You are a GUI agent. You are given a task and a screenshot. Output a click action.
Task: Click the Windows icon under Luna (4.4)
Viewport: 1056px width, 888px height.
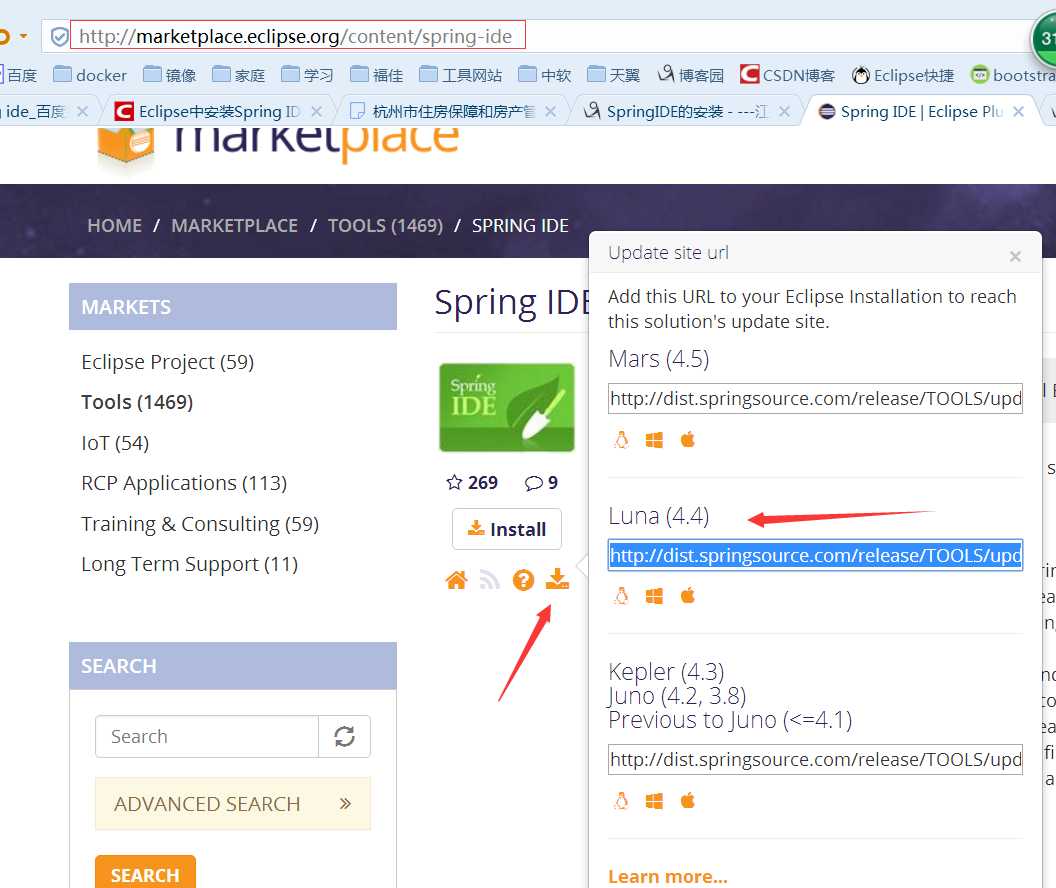pyautogui.click(x=654, y=596)
